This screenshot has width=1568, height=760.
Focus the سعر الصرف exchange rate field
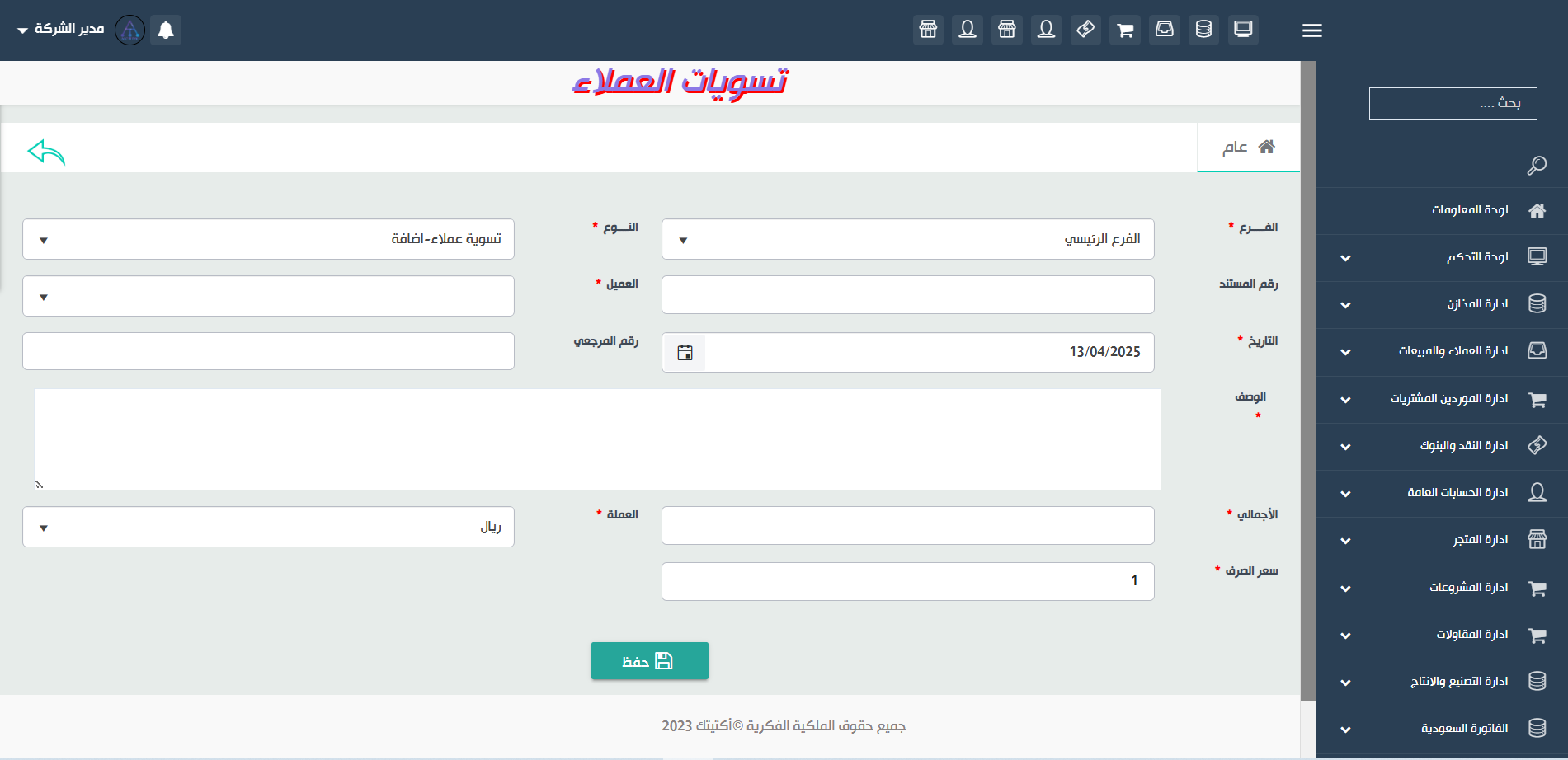907,581
